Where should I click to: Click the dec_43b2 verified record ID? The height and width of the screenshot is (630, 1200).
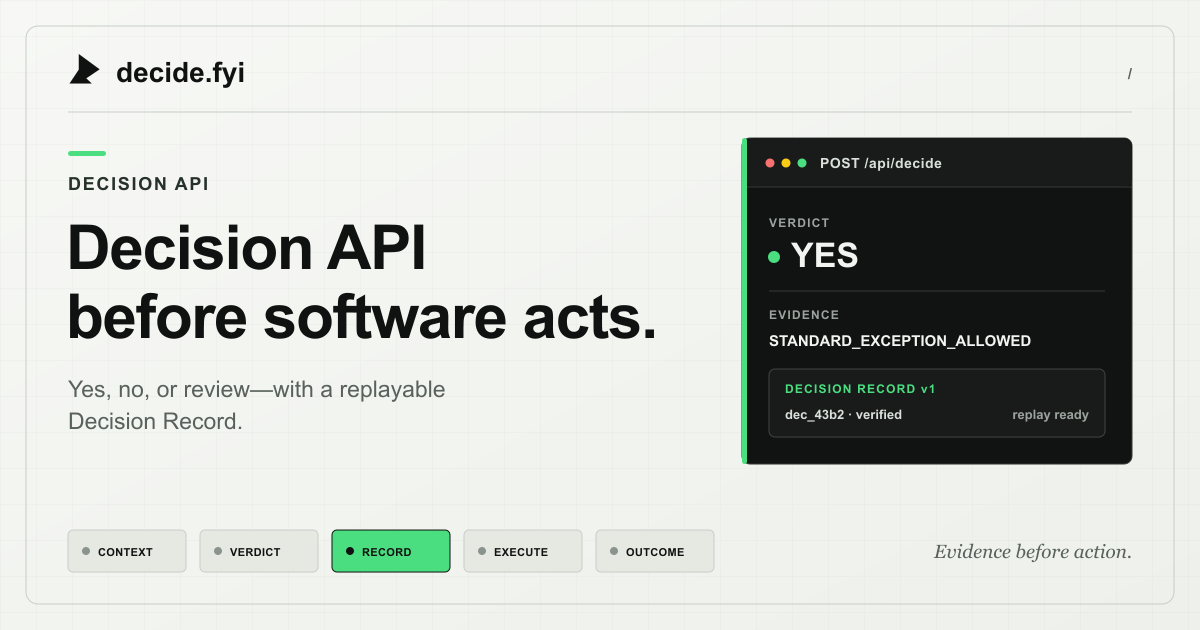click(843, 415)
